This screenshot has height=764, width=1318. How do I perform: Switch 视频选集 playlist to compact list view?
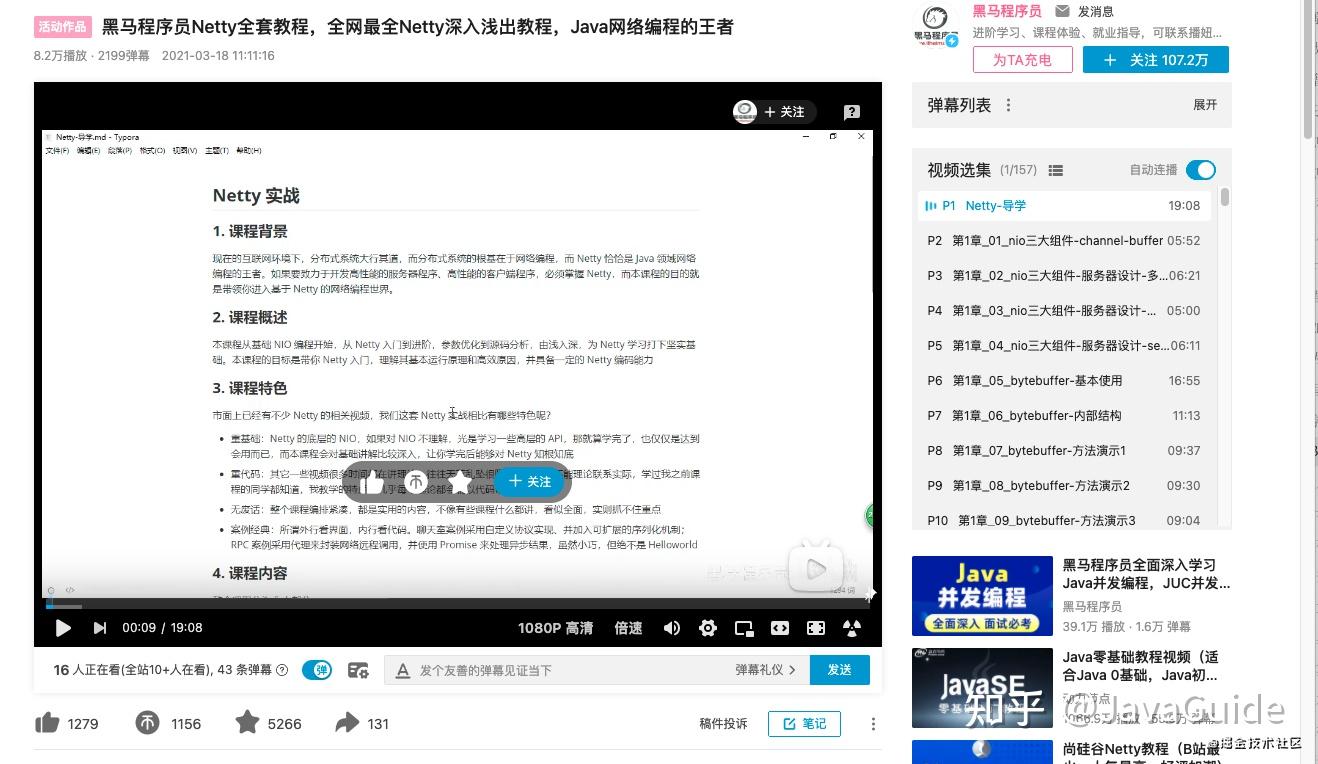click(x=1055, y=170)
